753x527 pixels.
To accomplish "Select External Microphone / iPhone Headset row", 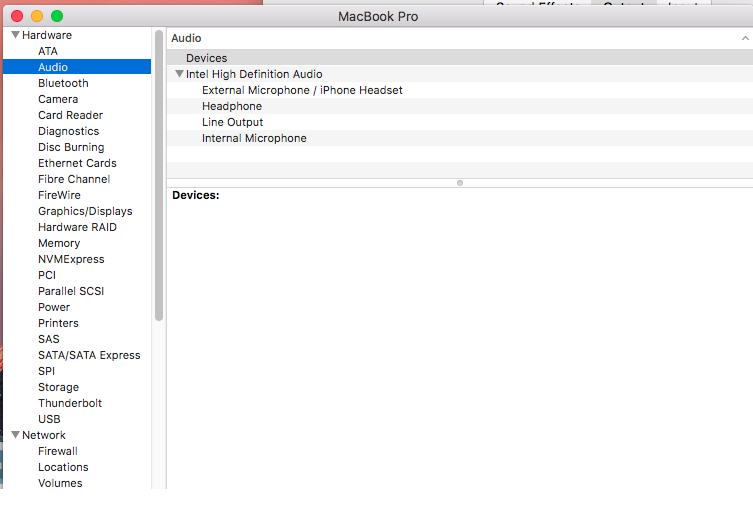I will 302,90.
